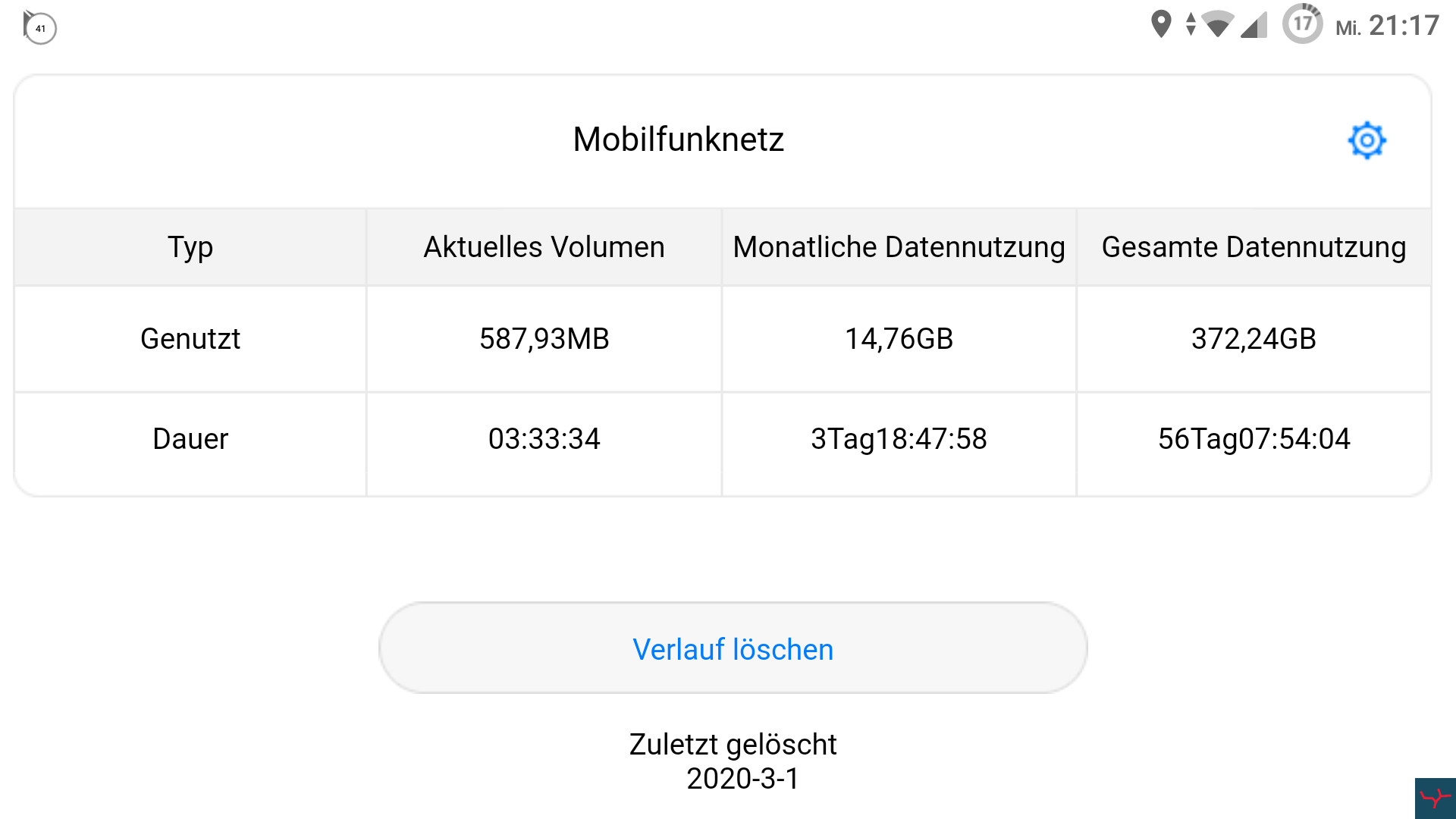
Task: Tap the Wi-Fi signal status icon
Action: point(1218,24)
